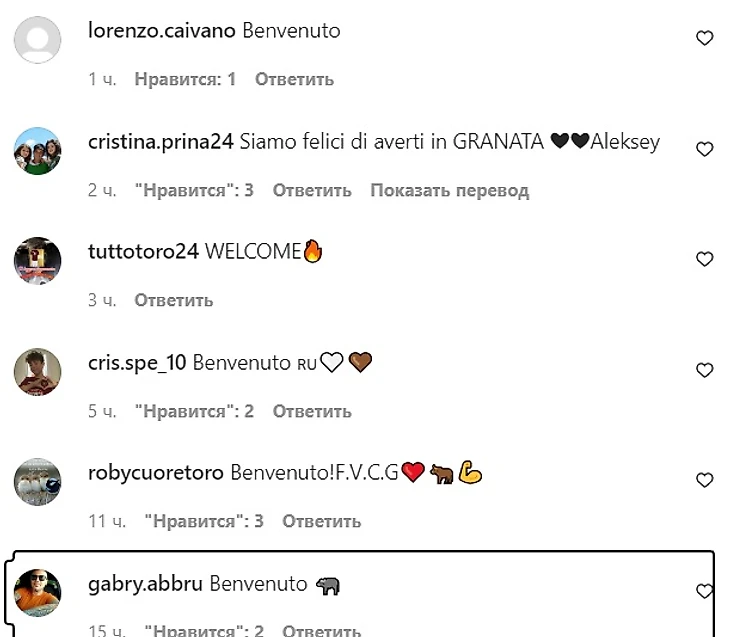View tuttotoro24's avatar
730x637 pixels.
click(x=38, y=261)
